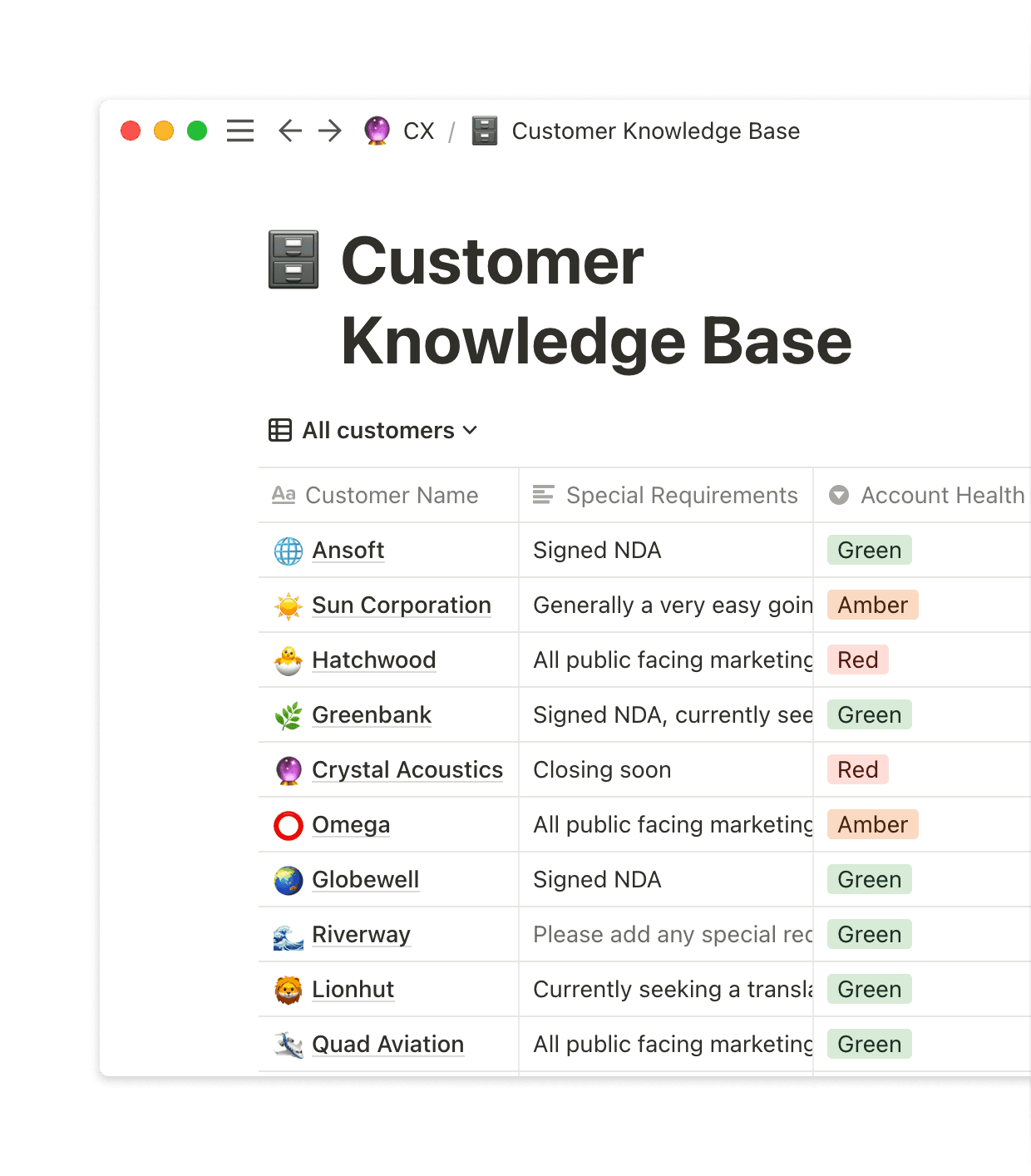
Task: Click Ansoft's globe icon
Action: (x=287, y=550)
